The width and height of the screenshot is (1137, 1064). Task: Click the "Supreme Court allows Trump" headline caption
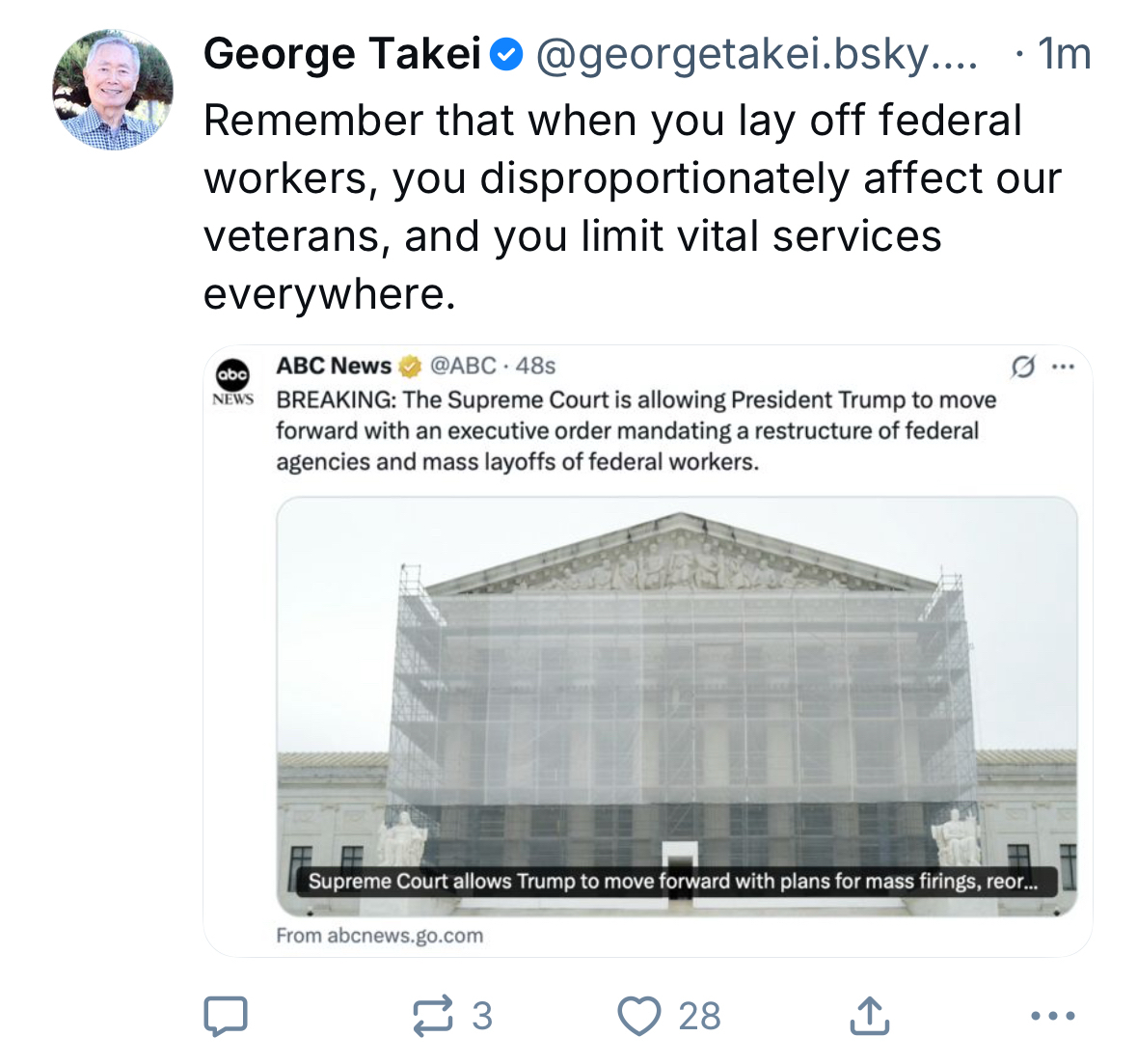[x=672, y=881]
